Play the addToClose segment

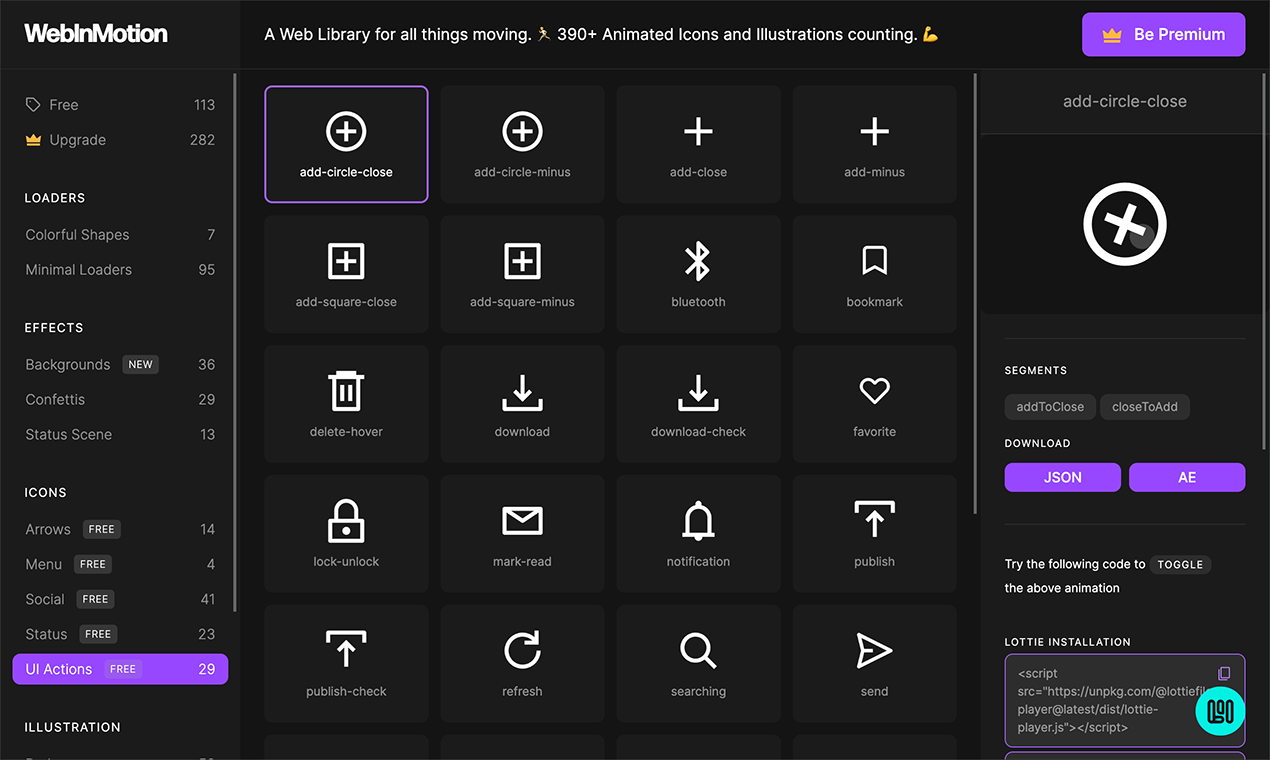click(1050, 407)
